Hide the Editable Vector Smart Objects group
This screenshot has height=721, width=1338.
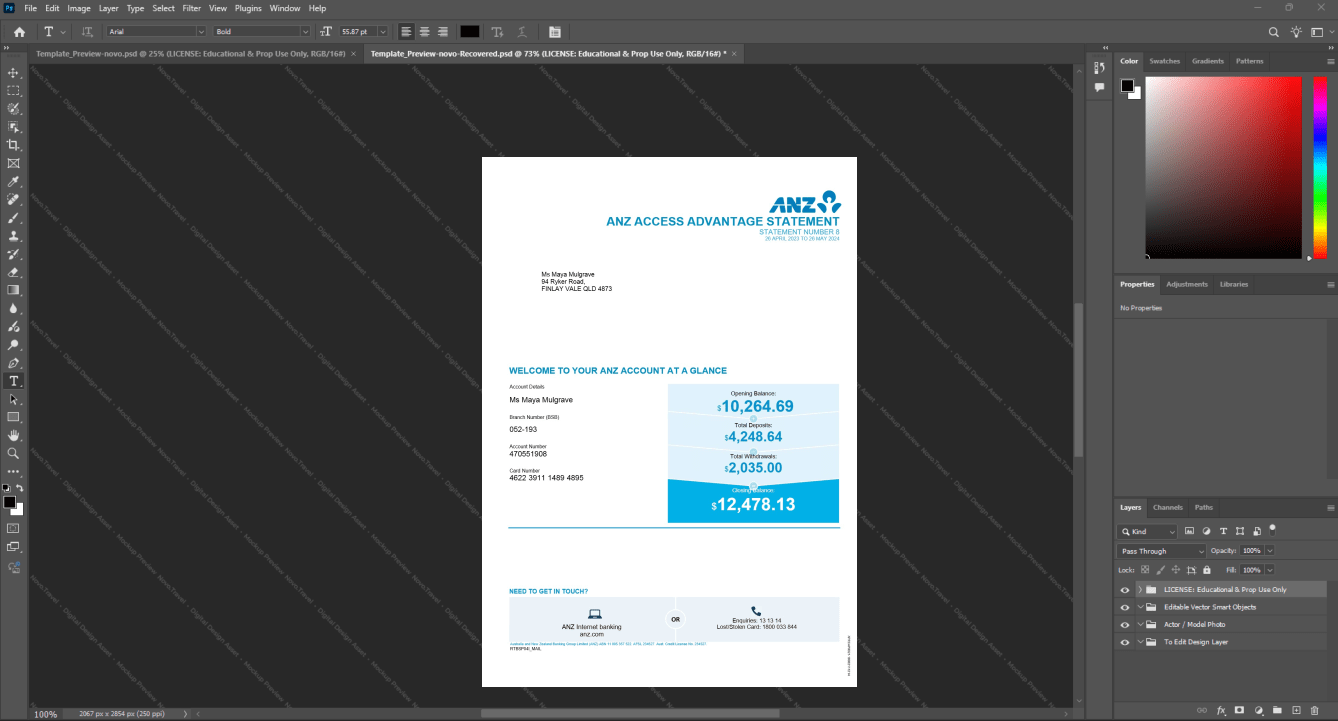(x=1126, y=607)
